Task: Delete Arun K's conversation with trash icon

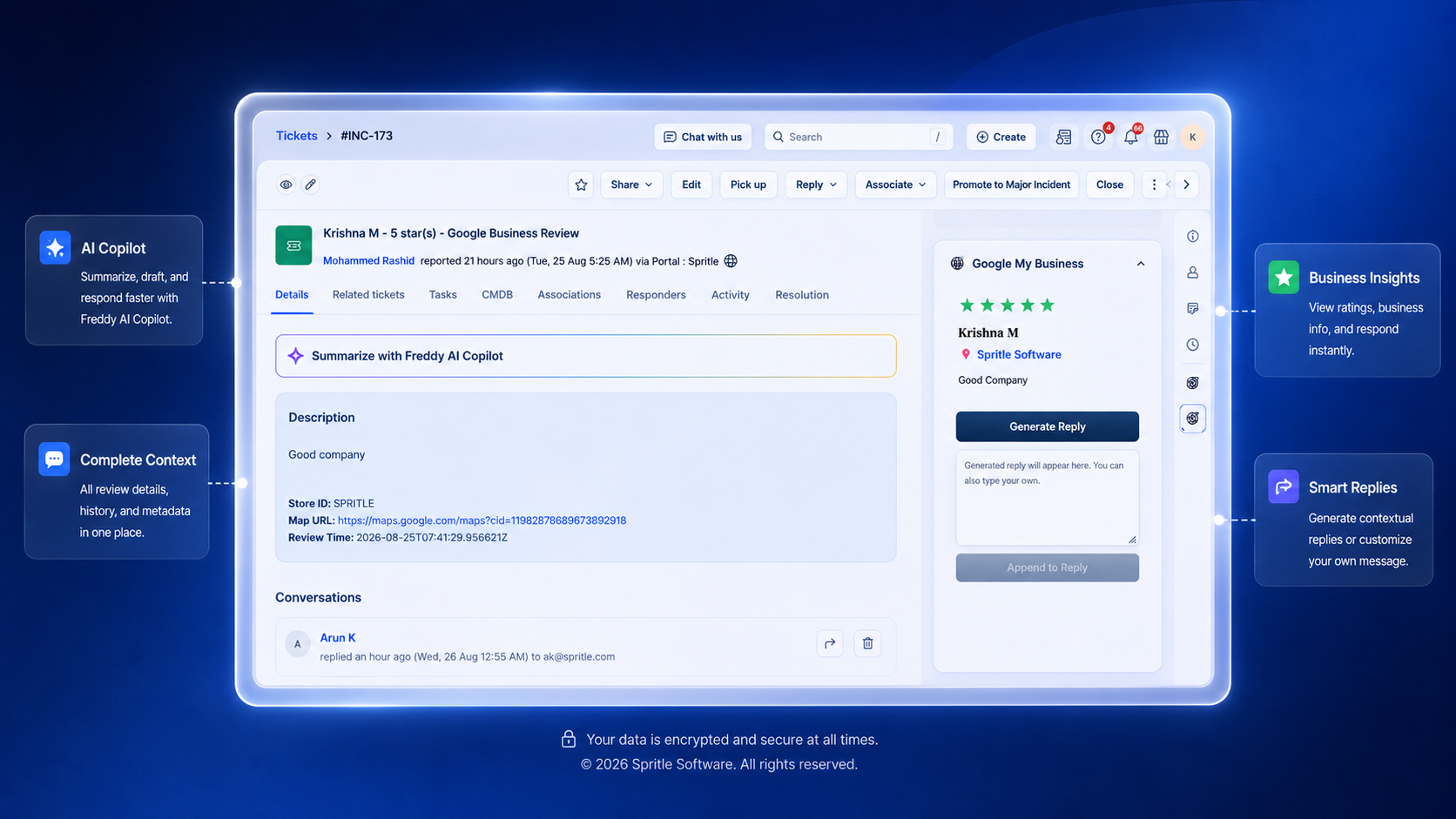Action: 867,643
